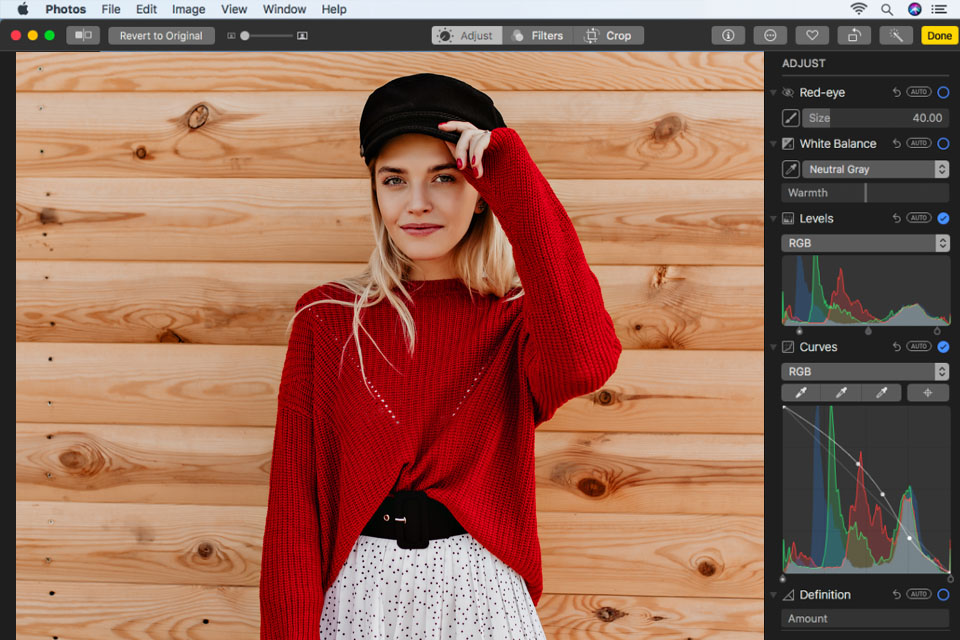Enable the Red-eye adjustment circle
This screenshot has width=960, height=640.
943,92
